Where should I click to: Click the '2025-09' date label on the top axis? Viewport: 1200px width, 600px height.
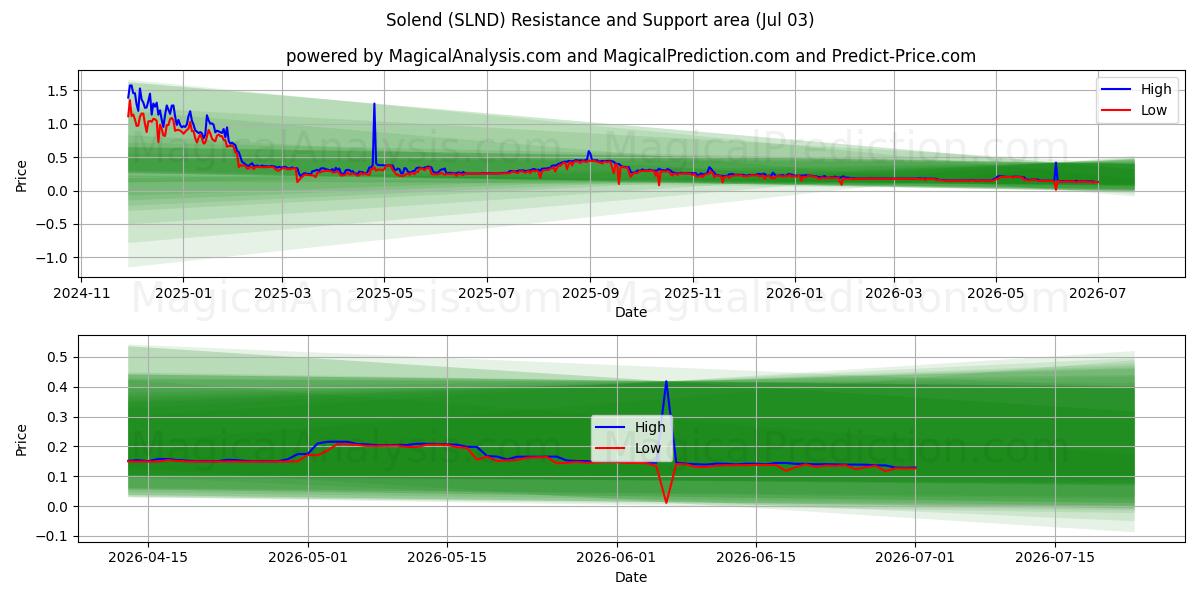(590, 295)
